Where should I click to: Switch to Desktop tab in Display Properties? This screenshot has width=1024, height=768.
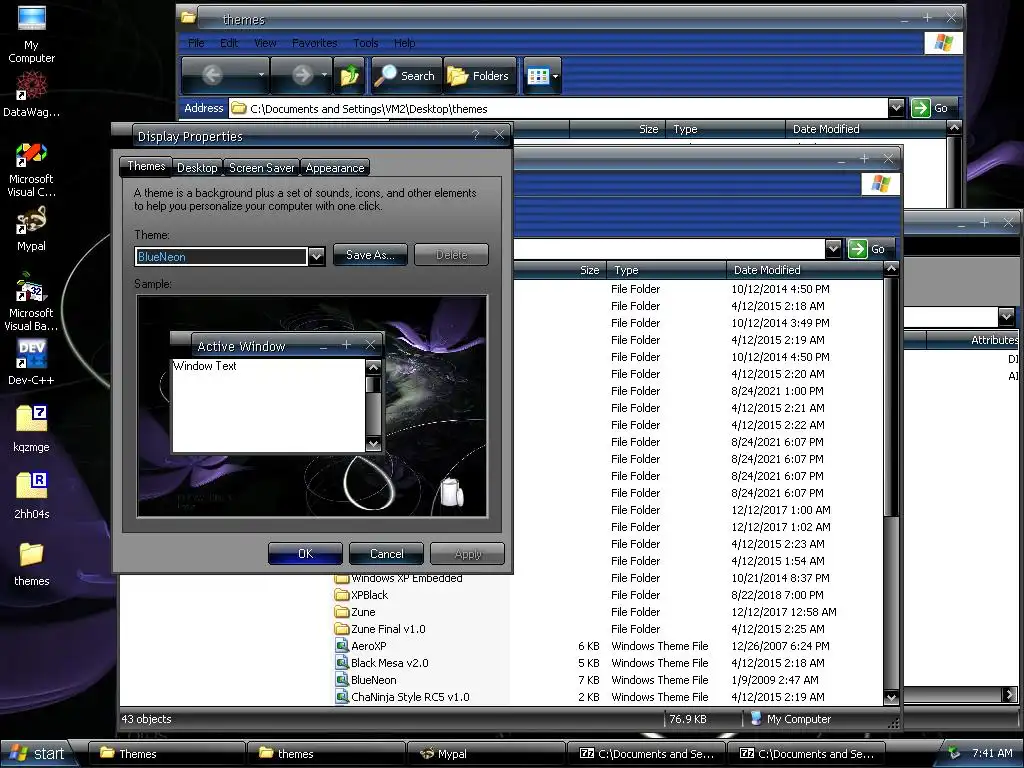pos(197,168)
